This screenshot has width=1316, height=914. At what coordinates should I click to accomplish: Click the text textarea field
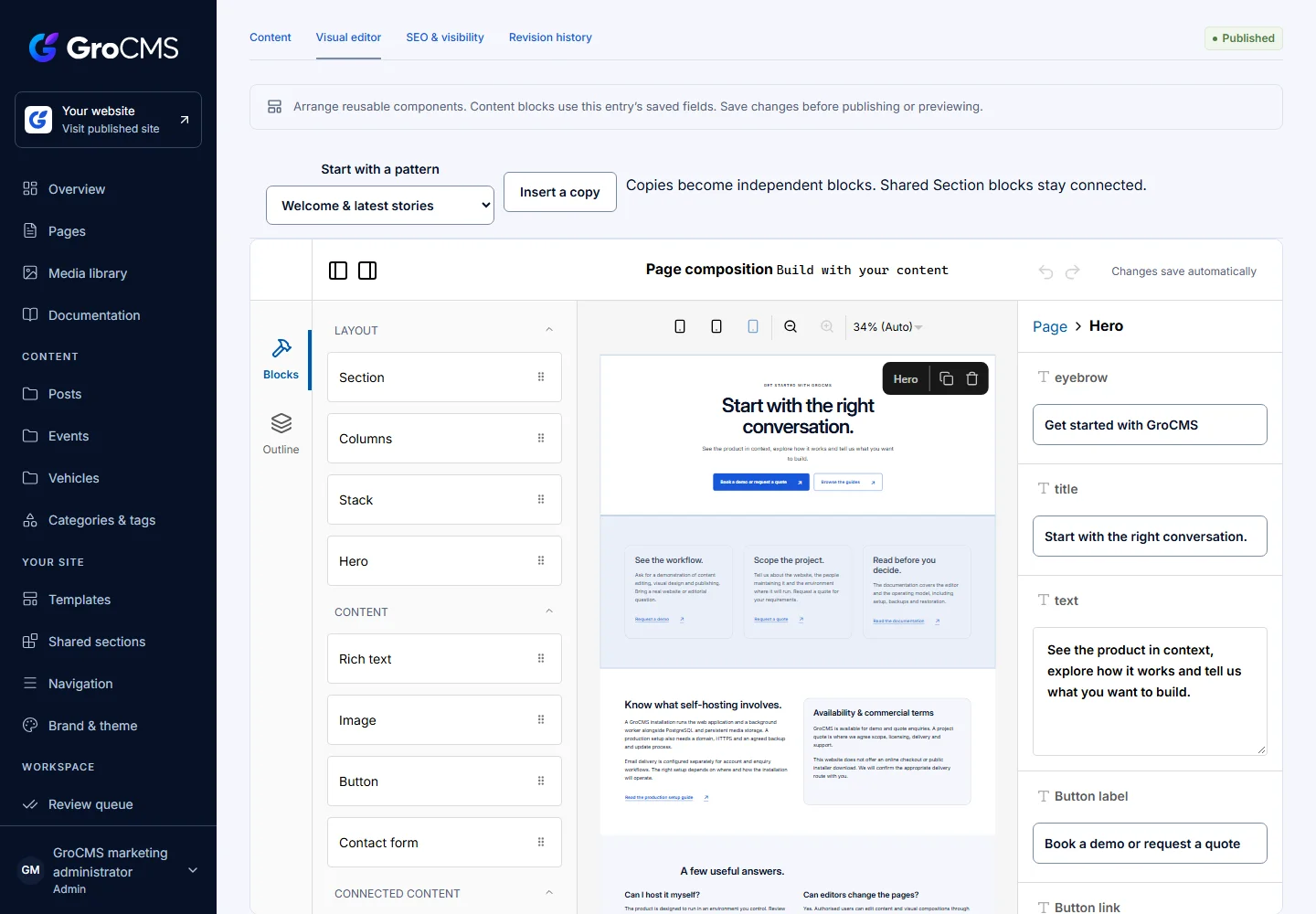[x=1150, y=691]
